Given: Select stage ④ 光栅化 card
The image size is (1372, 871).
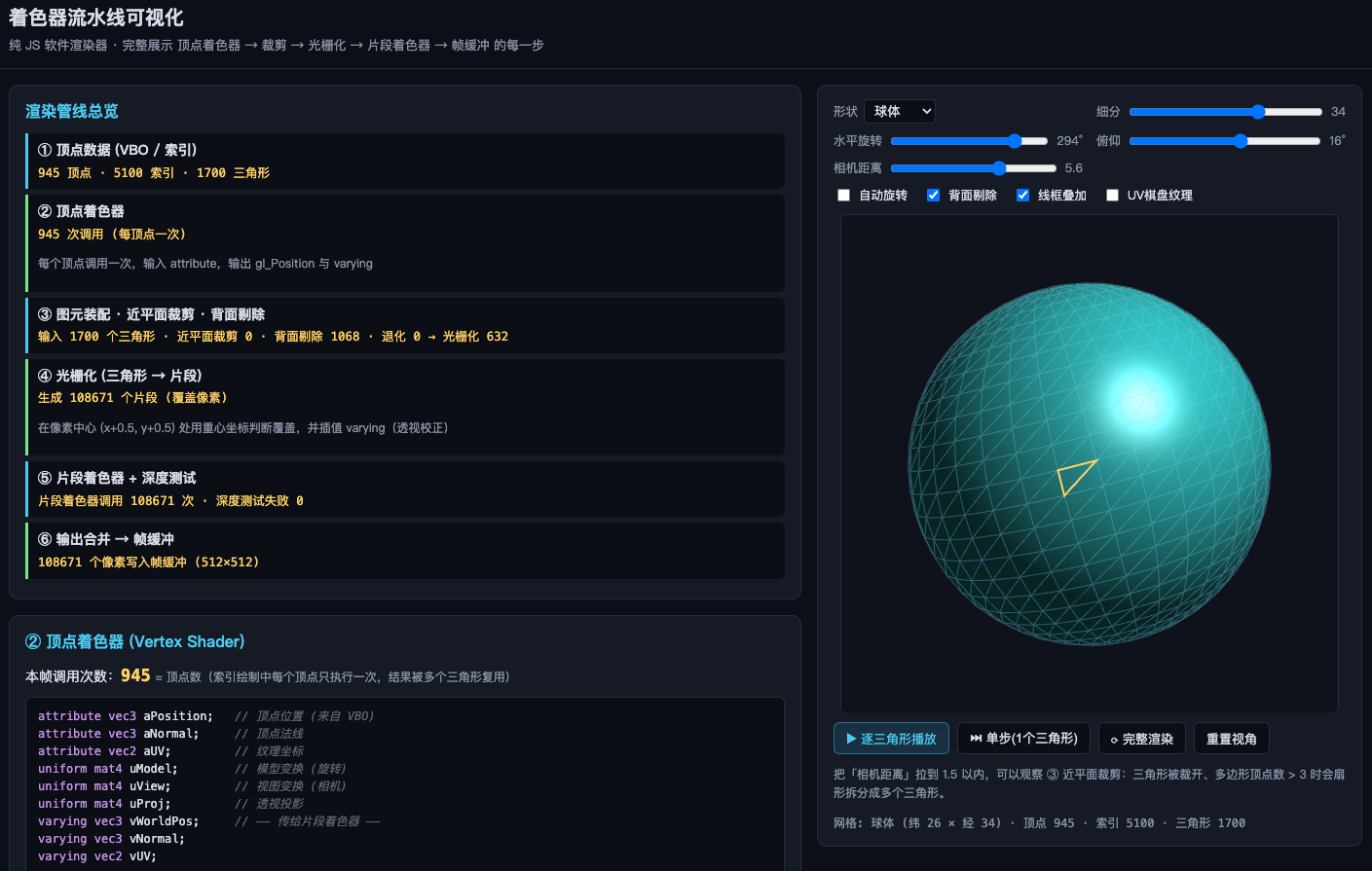Looking at the screenshot, I should point(405,407).
